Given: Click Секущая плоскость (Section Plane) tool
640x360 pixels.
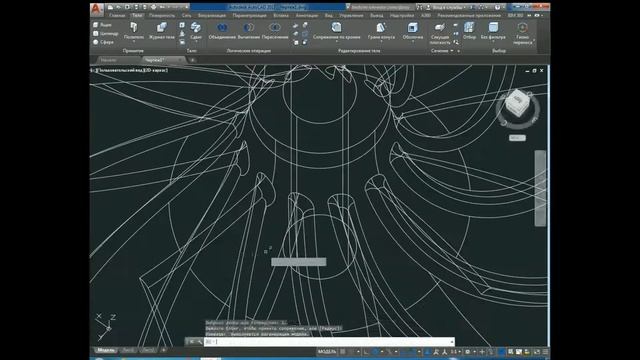Looking at the screenshot, I should coord(440,33).
